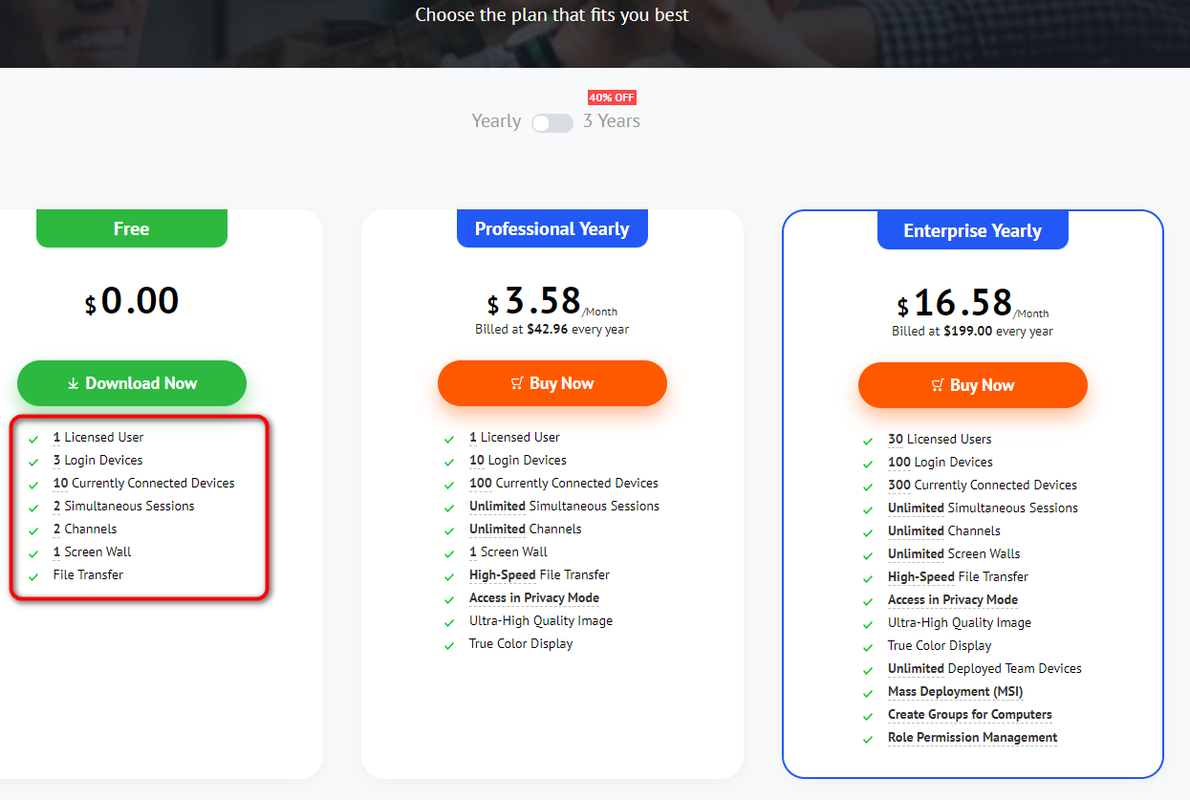Click 'True Color Display' in Professional plan
The height and width of the screenshot is (800, 1190).
(521, 643)
